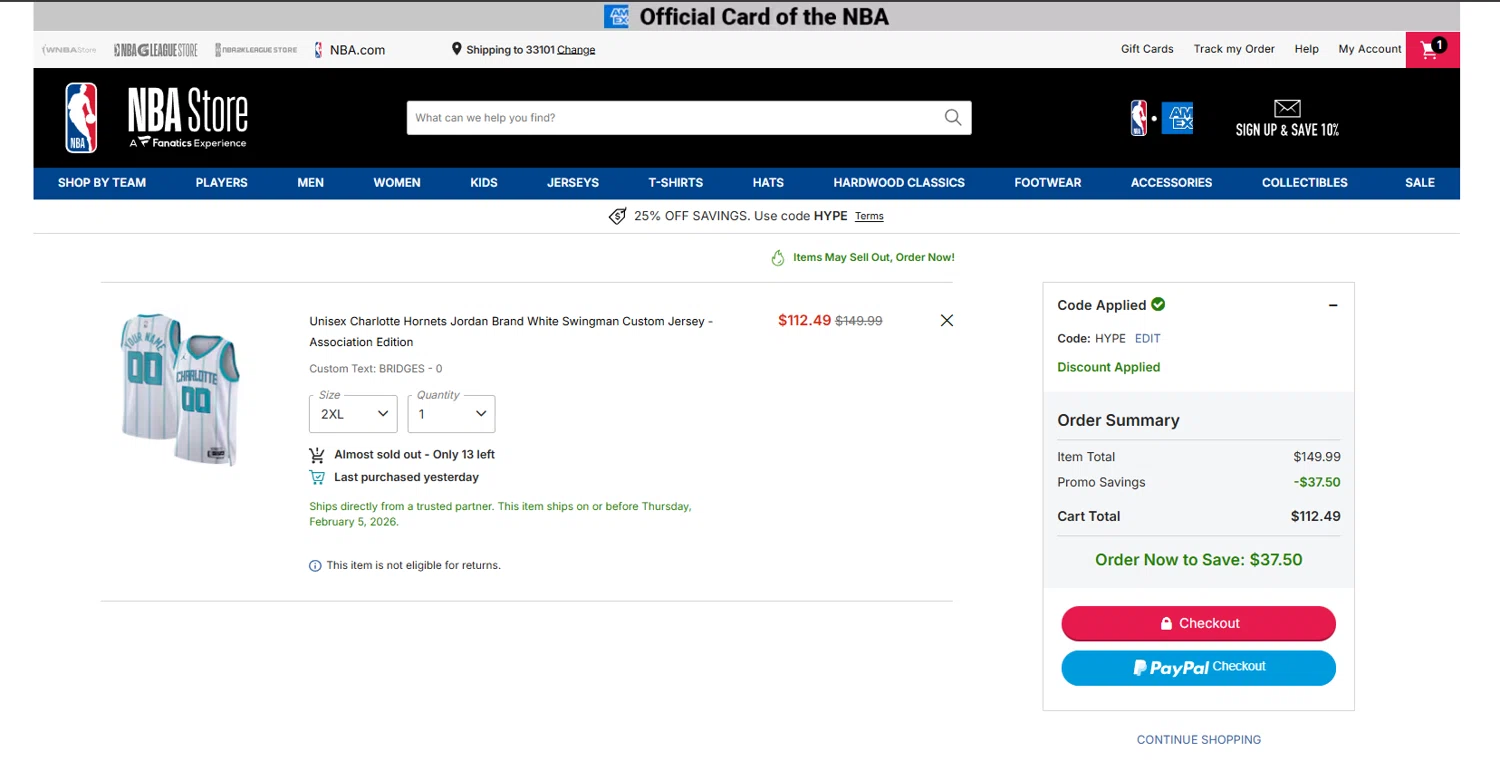
Task: Open the Hats menu
Action: pyautogui.click(x=768, y=183)
